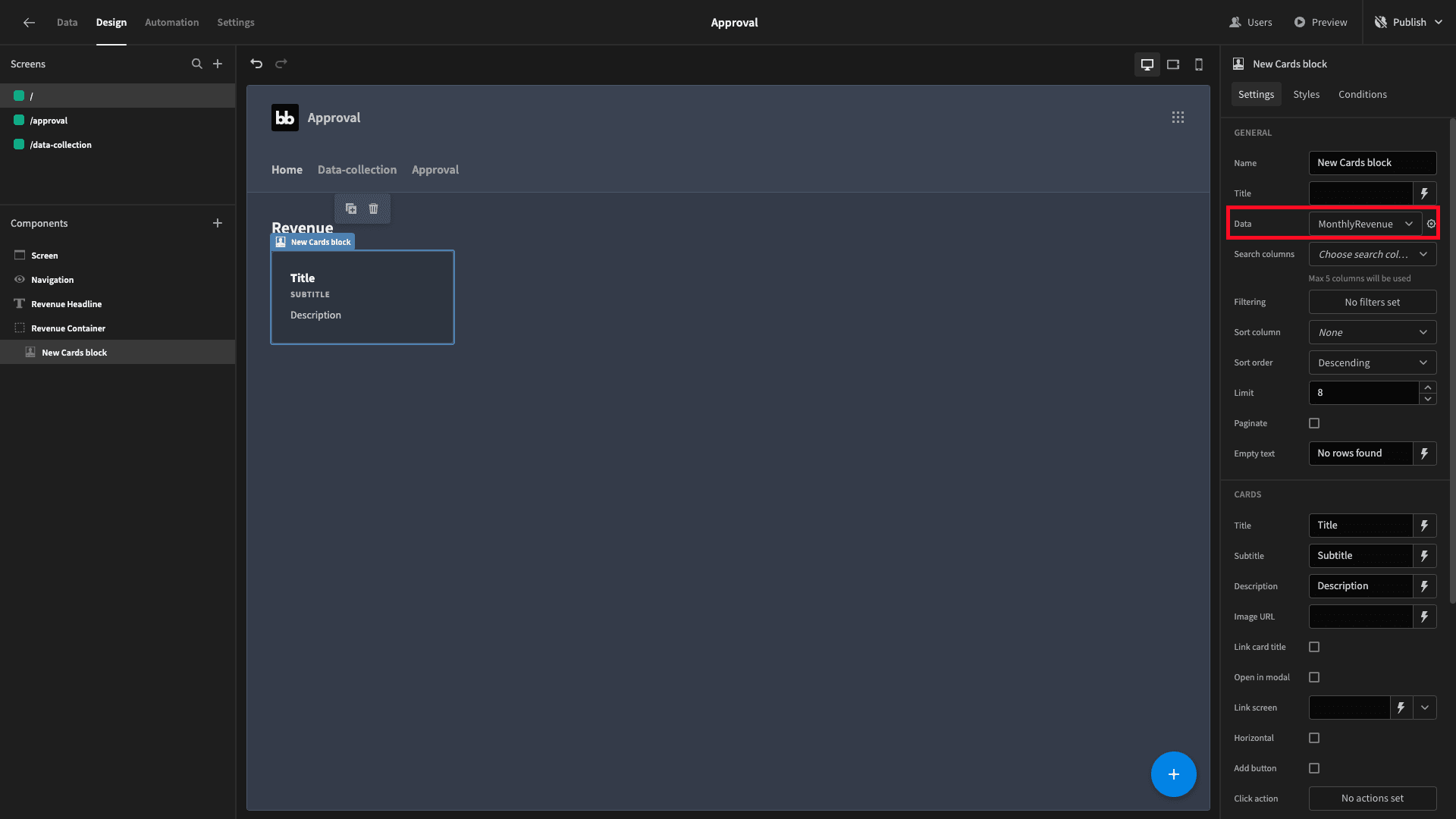This screenshot has width=1456, height=819.
Task: Switch to tablet preview icon
Action: [x=1173, y=64]
